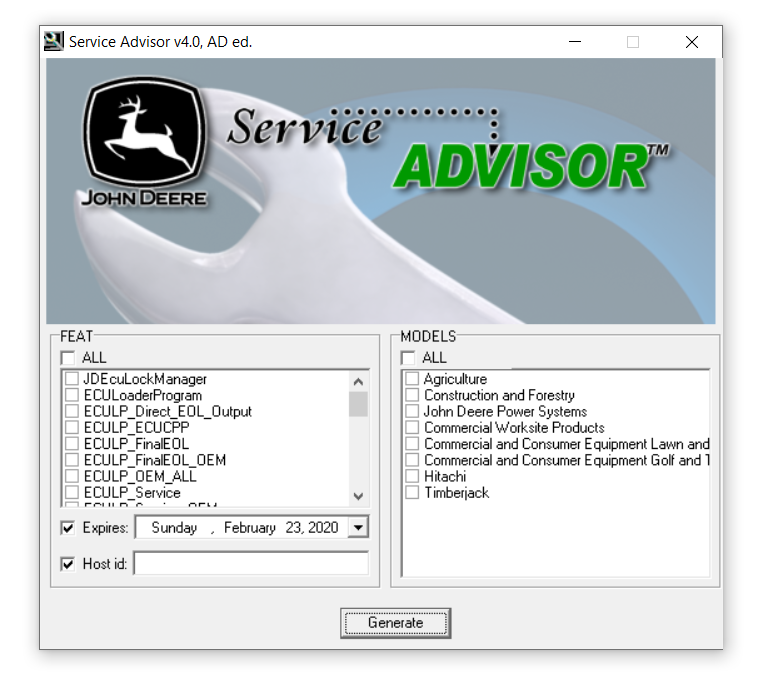Click the Generate button
This screenshot has width=777, height=682.
395,623
